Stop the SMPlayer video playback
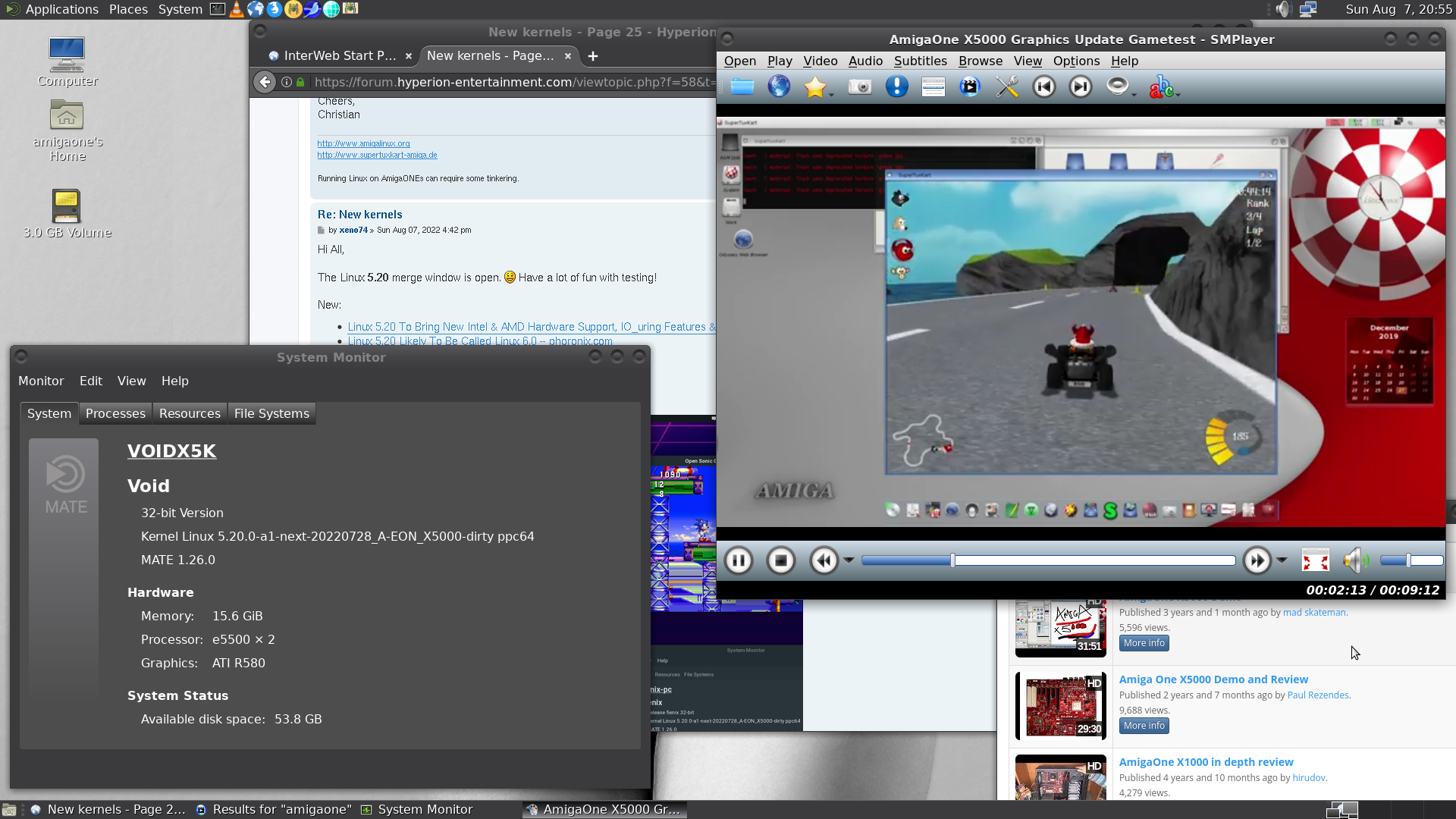This screenshot has width=1456, height=819. pyautogui.click(x=781, y=560)
